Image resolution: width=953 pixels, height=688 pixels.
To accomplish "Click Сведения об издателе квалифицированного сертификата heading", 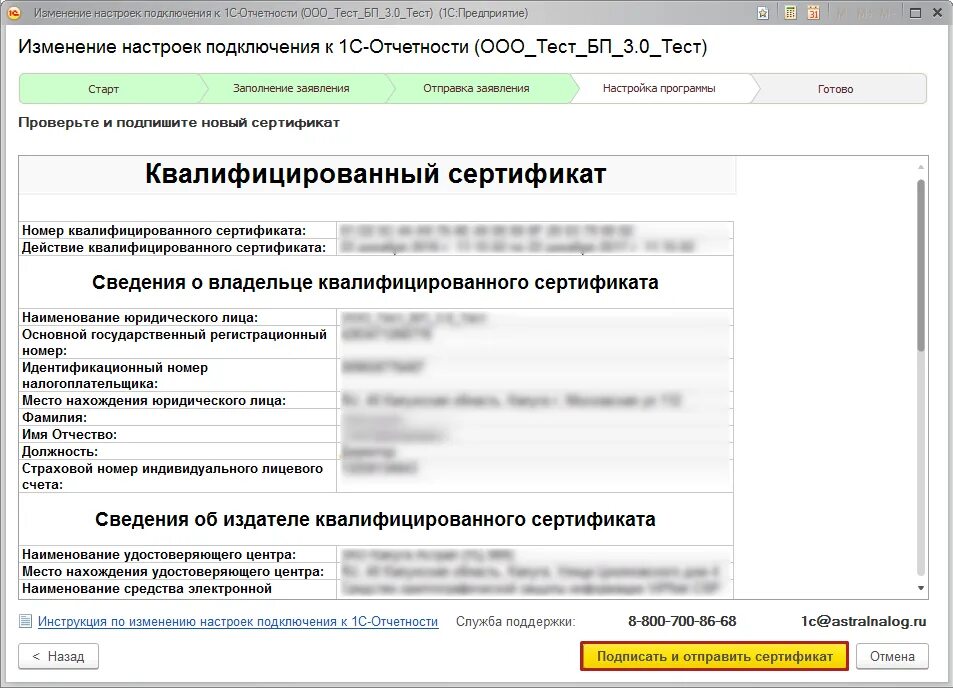I will coord(375,519).
